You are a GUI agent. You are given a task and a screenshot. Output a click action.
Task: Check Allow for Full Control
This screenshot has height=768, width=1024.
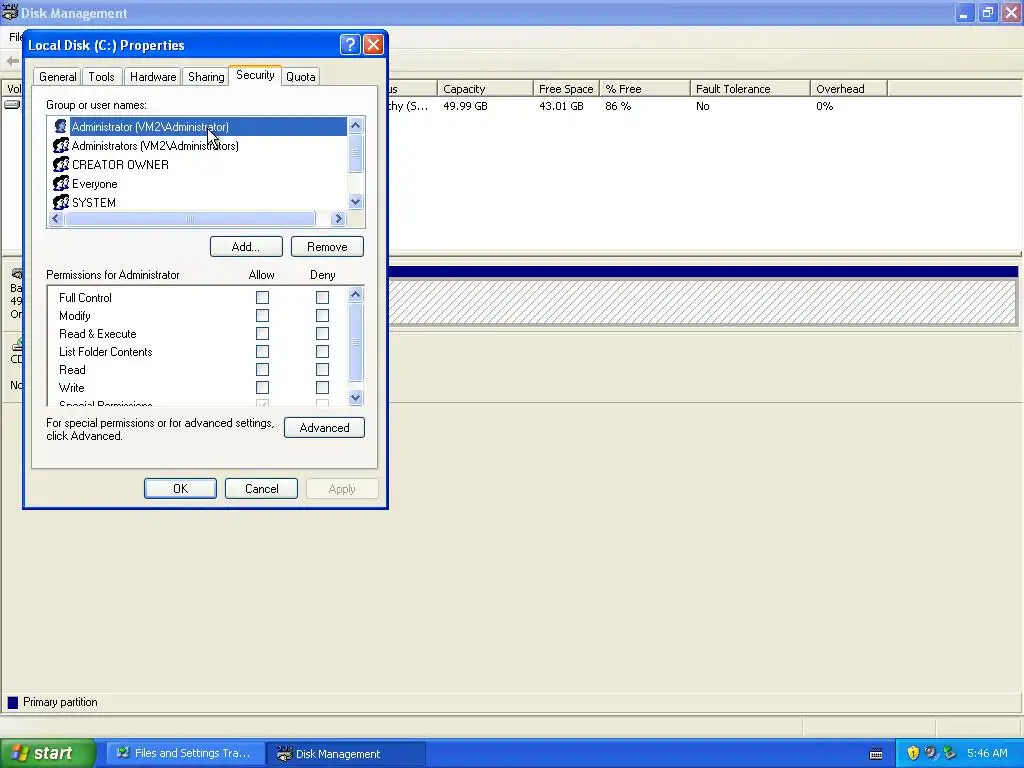coord(263,298)
